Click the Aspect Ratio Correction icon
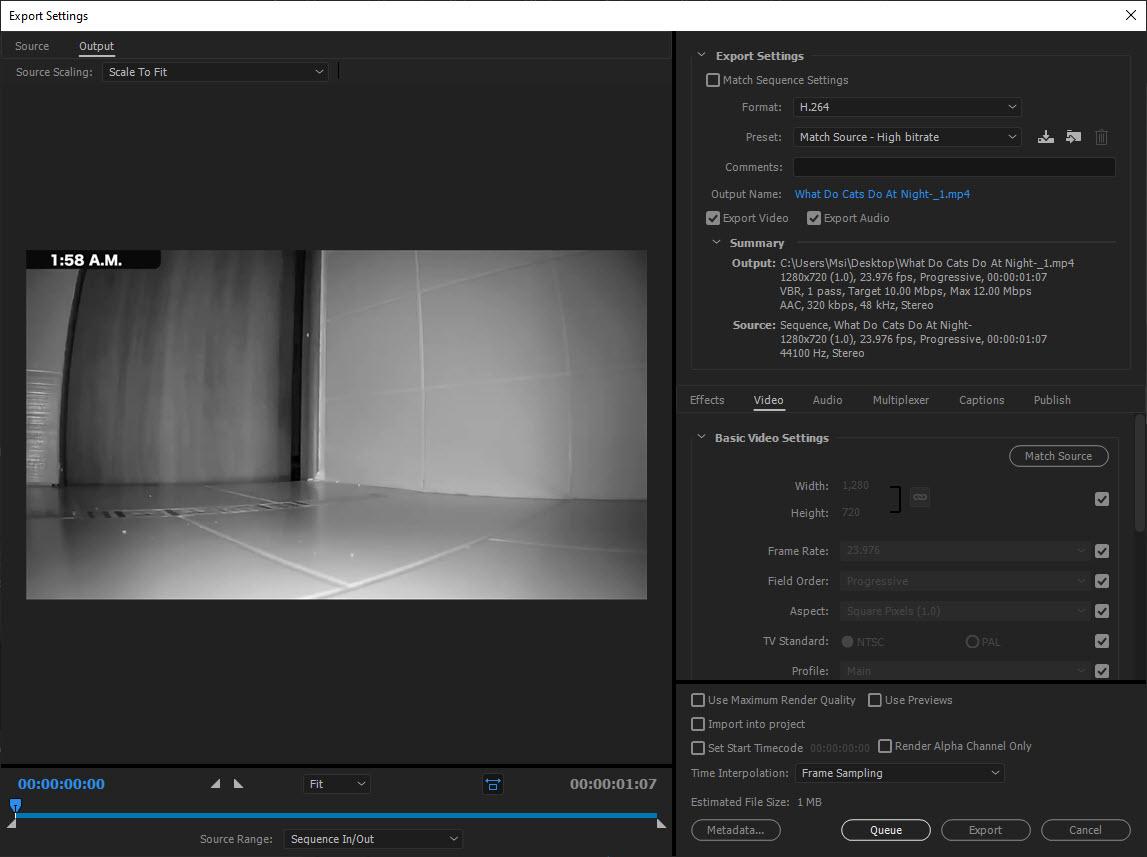Screen dimensions: 1147x857 pyautogui.click(x=493, y=785)
